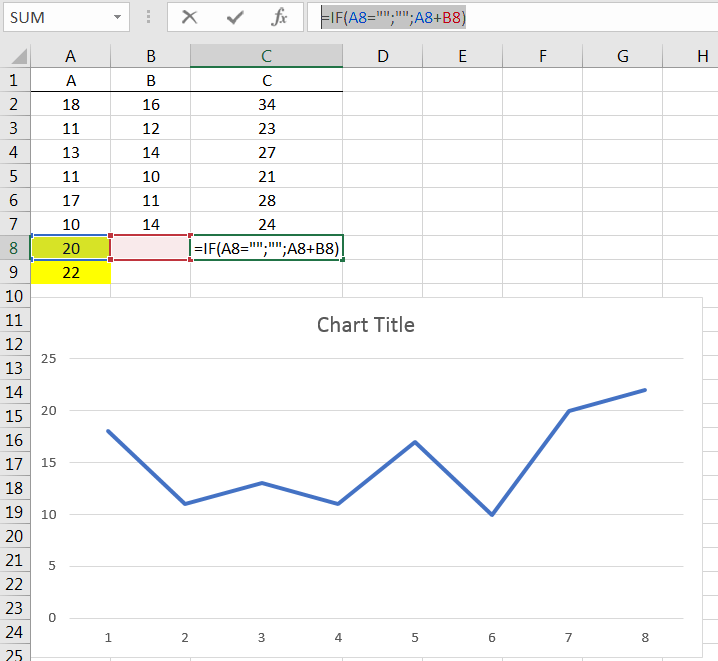Cancel formula entry with the X icon
This screenshot has width=718, height=661.
189,17
